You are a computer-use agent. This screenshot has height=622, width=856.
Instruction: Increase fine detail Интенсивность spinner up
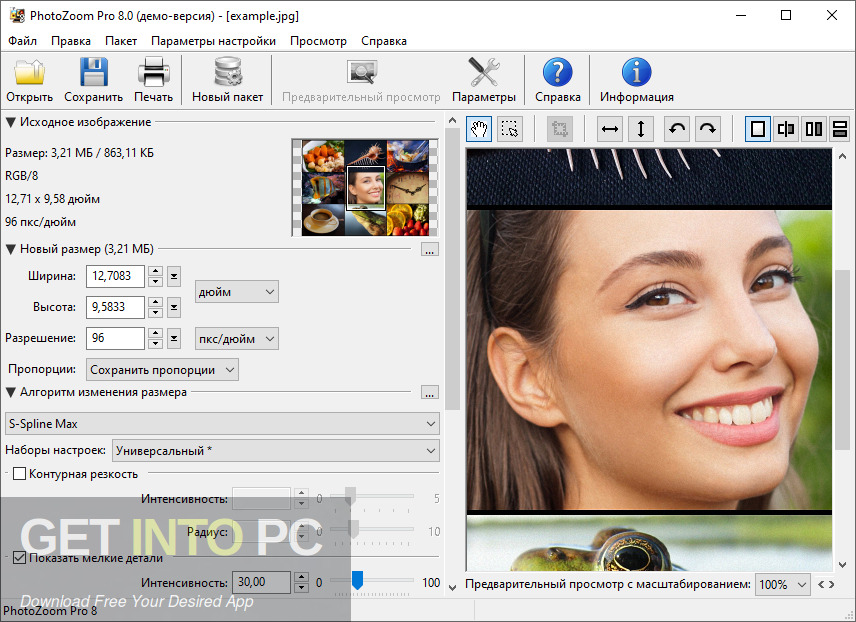tap(301, 578)
